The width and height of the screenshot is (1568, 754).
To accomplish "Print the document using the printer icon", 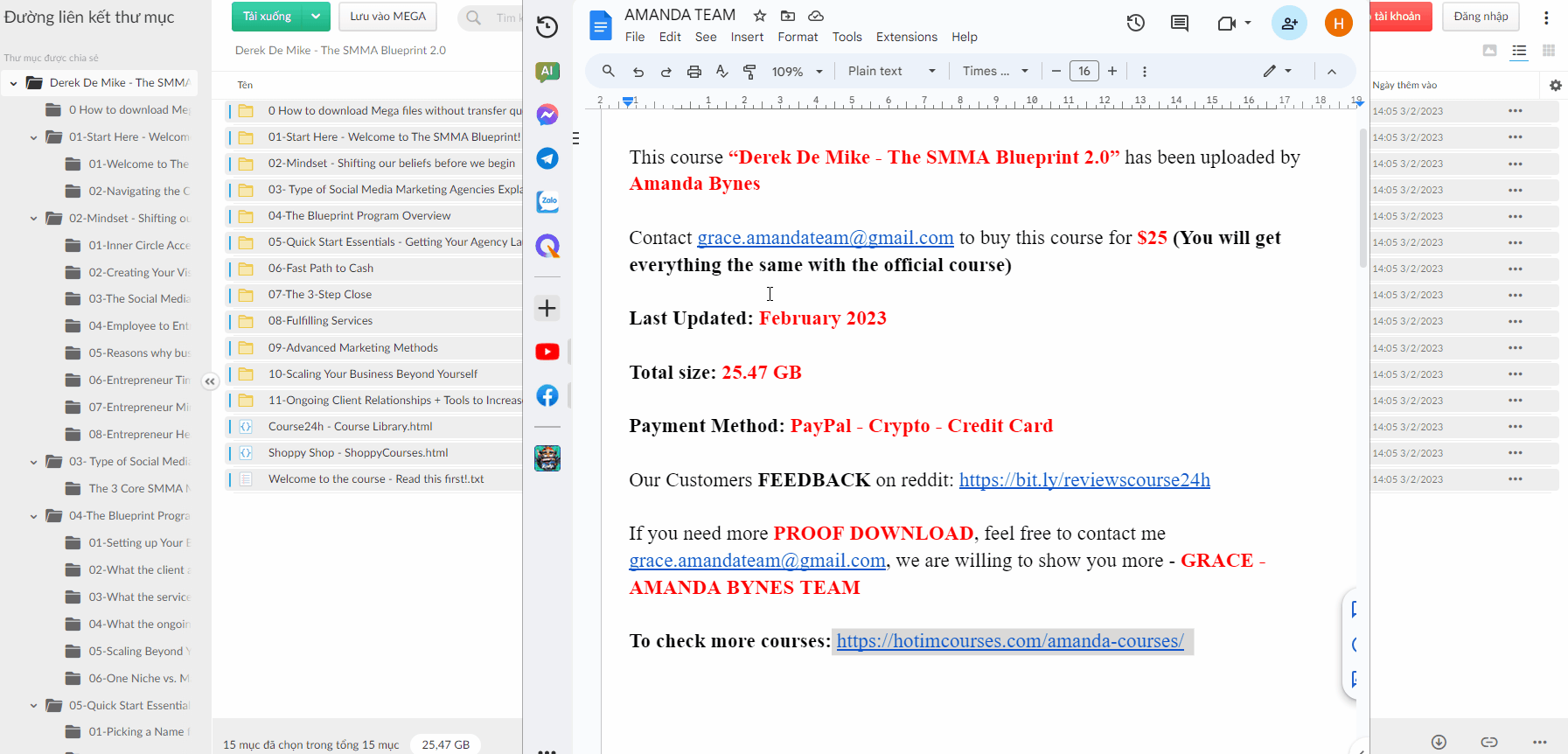I will point(694,72).
